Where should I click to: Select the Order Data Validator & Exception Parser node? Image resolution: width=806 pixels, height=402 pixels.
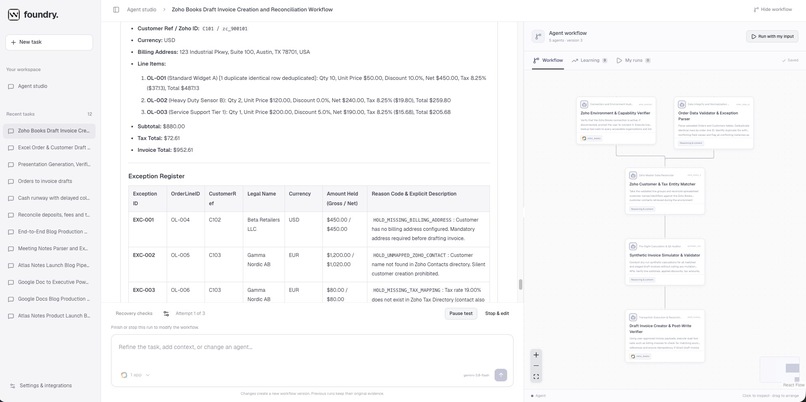713,123
